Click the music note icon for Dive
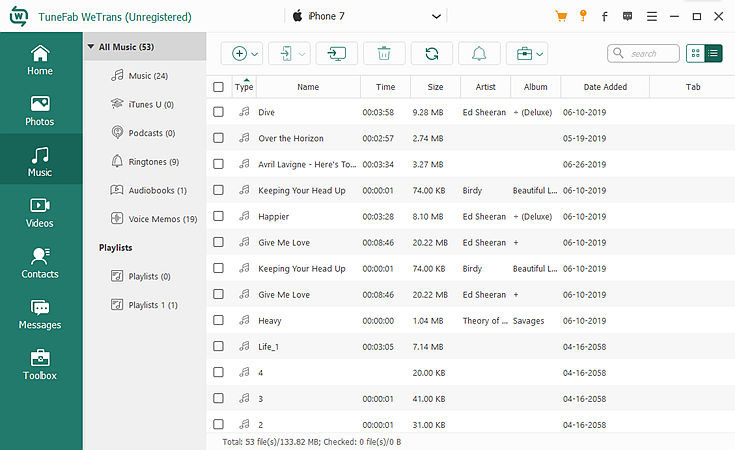Viewport: 735px width, 450px height. point(244,112)
